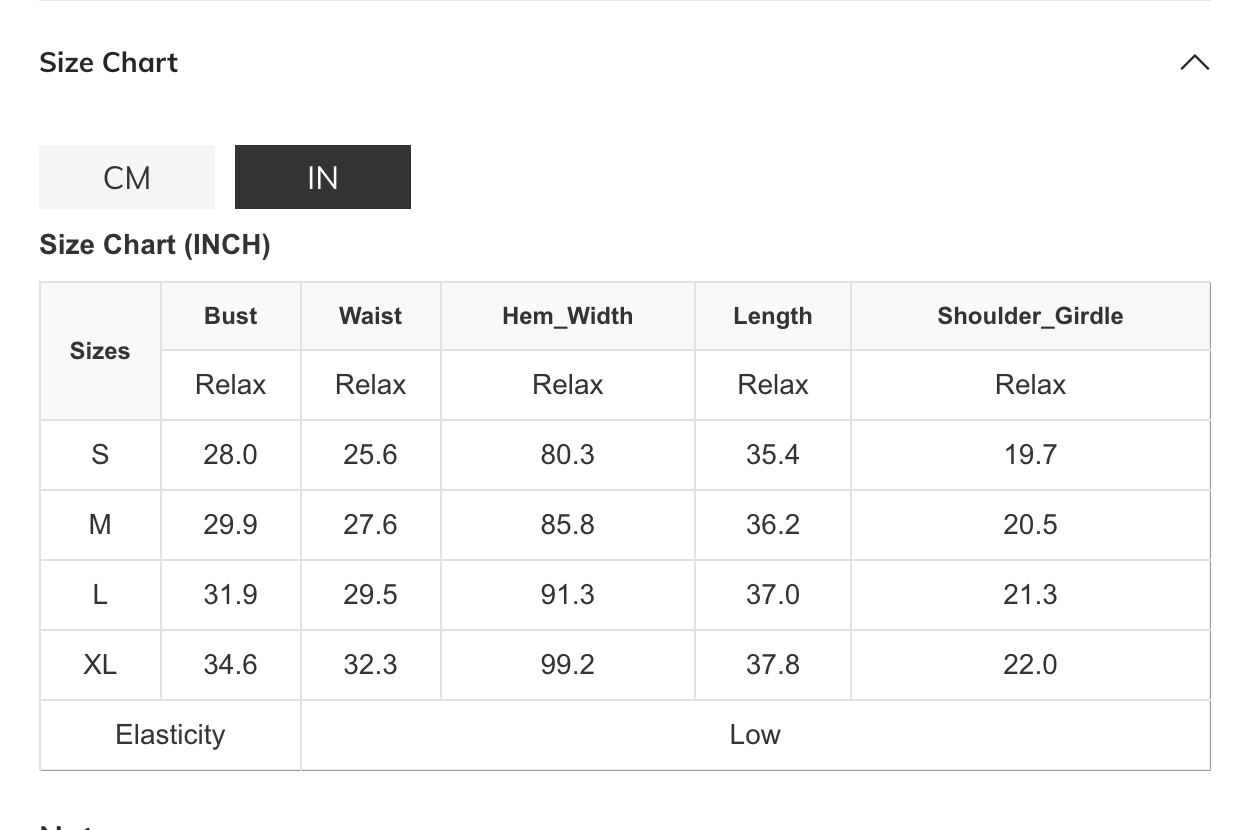Select the IN unit button
Image resolution: width=1256 pixels, height=830 pixels.
[x=322, y=177]
